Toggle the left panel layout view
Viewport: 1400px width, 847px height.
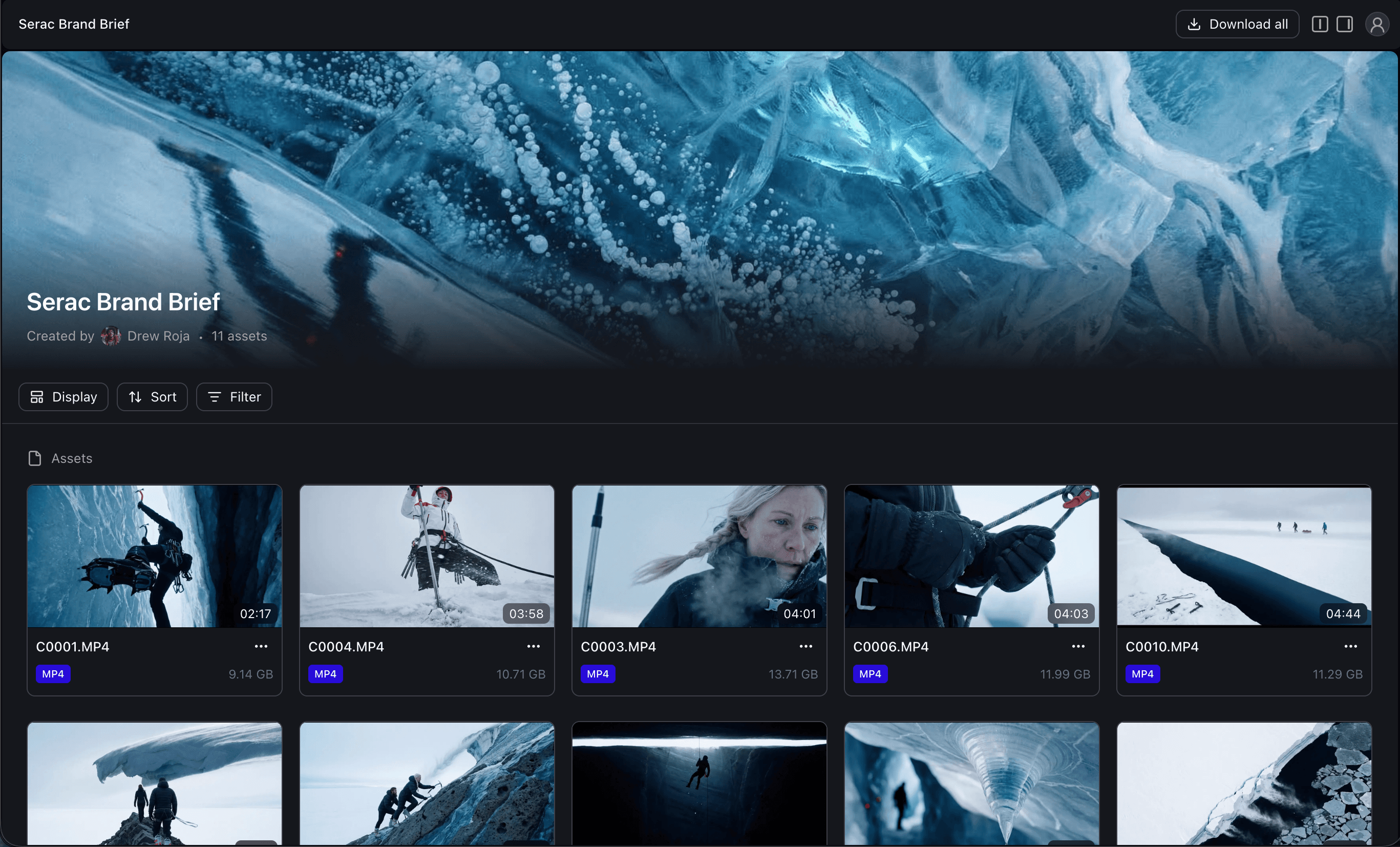click(x=1319, y=24)
